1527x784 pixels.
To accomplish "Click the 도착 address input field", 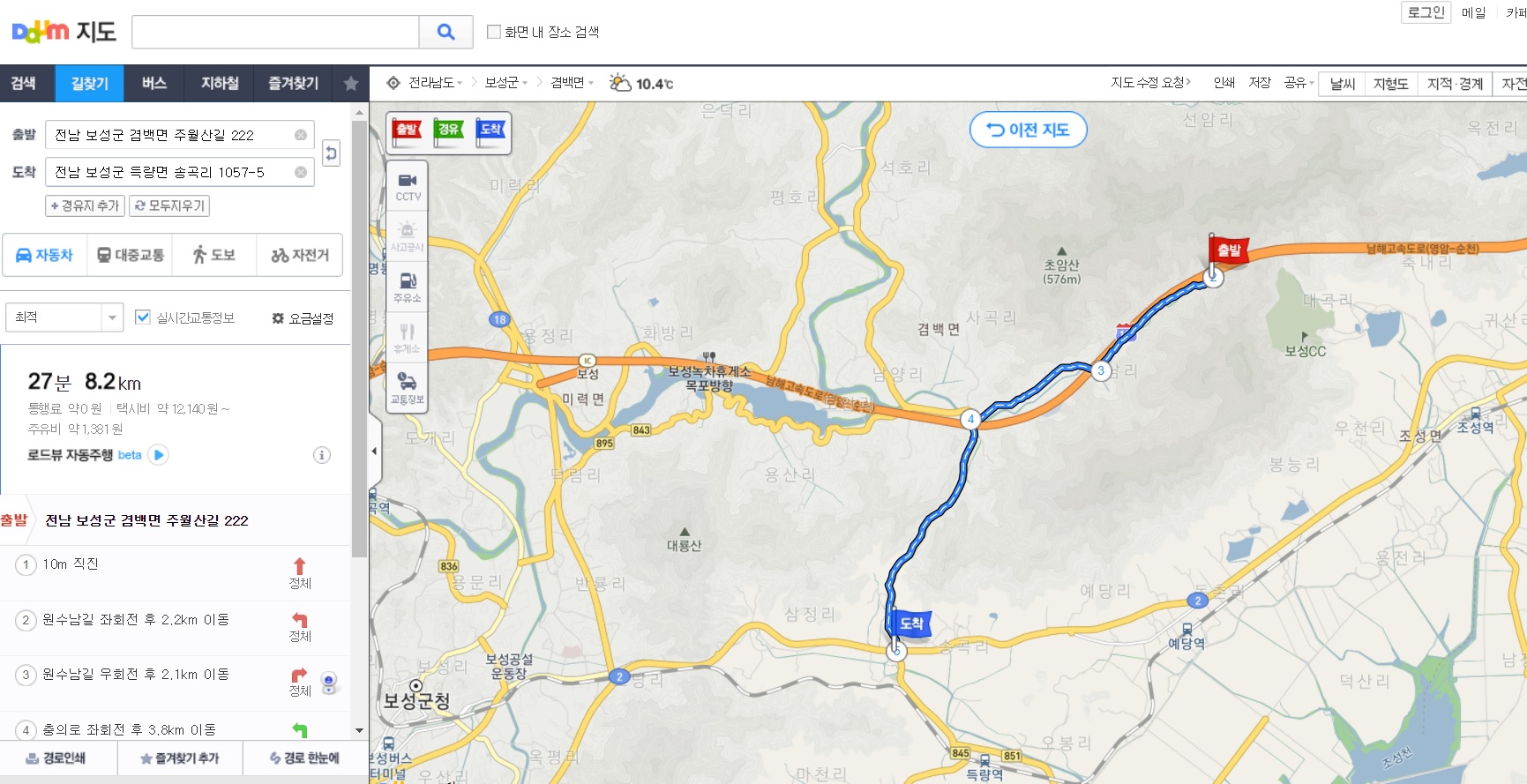I will pyautogui.click(x=169, y=172).
